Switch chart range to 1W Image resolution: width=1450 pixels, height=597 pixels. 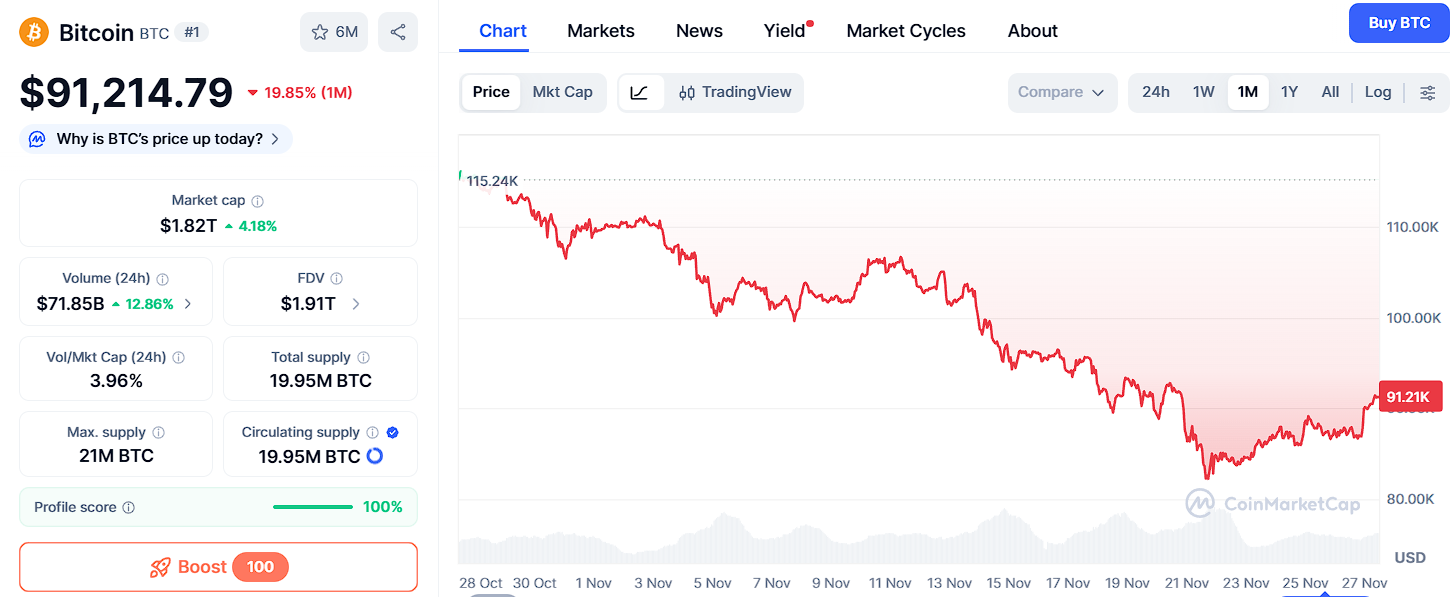point(1203,92)
